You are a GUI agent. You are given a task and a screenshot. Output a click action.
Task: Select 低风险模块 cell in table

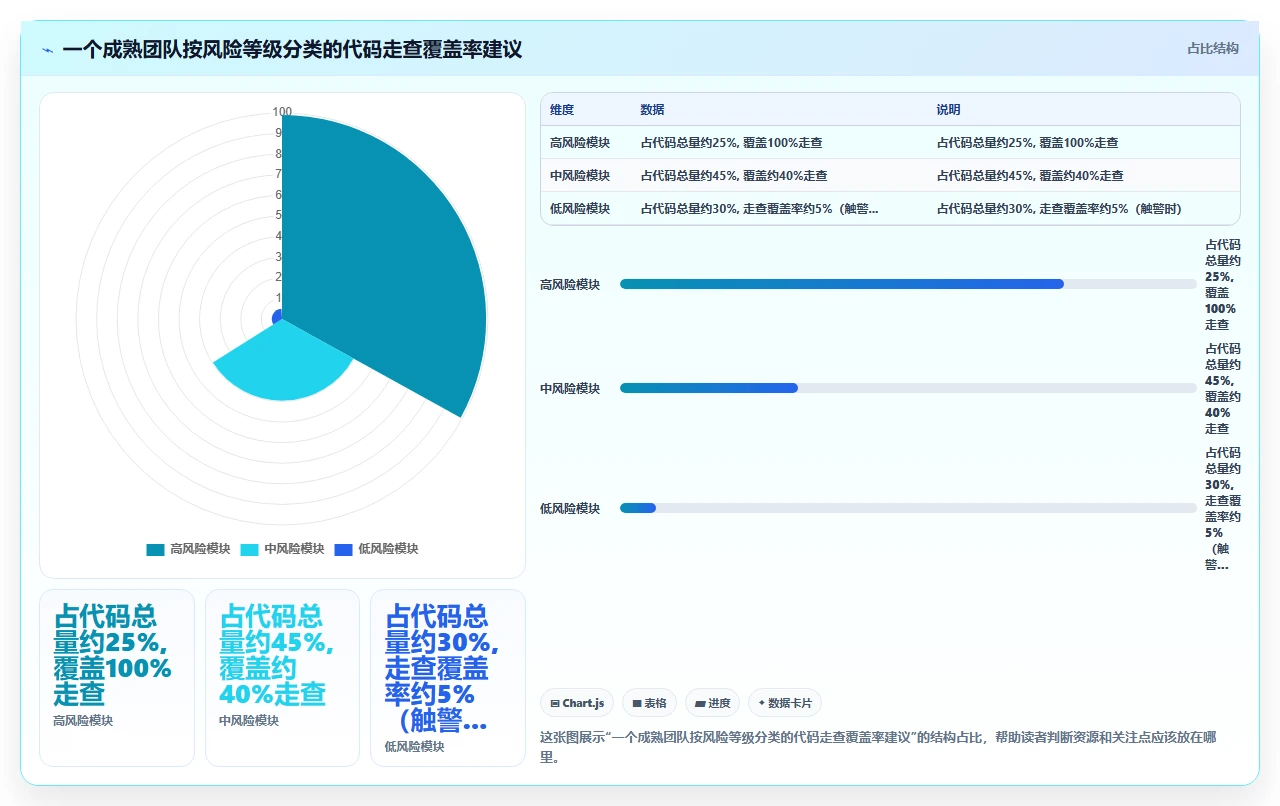click(x=580, y=209)
